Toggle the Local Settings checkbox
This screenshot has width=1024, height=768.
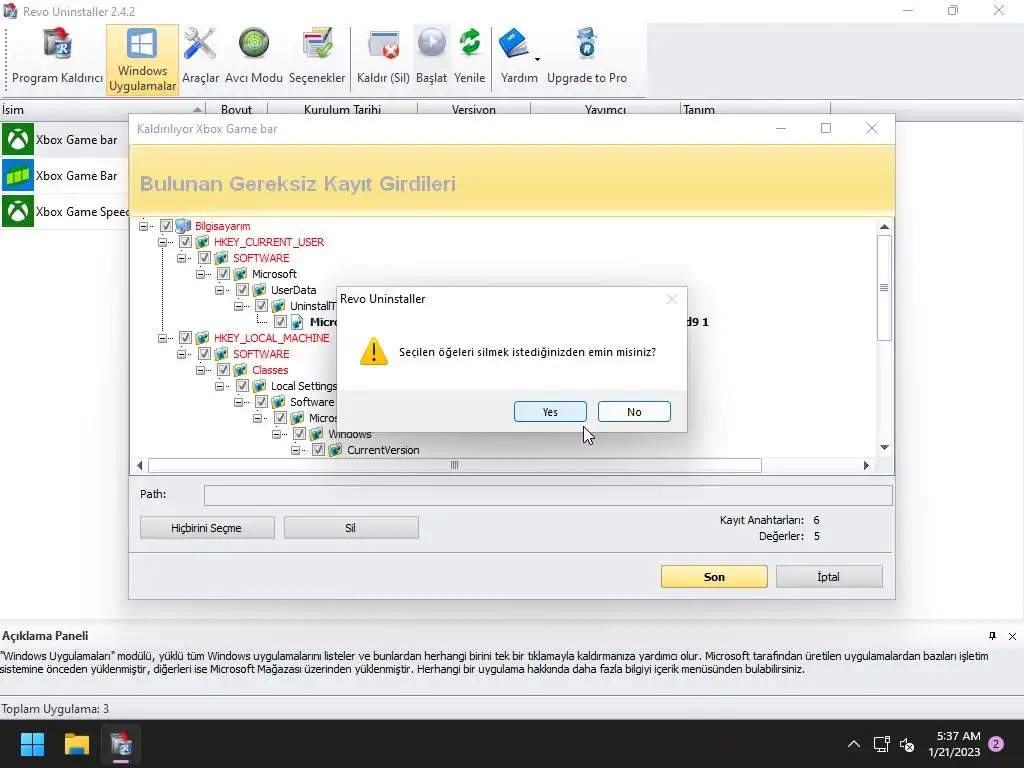point(242,386)
